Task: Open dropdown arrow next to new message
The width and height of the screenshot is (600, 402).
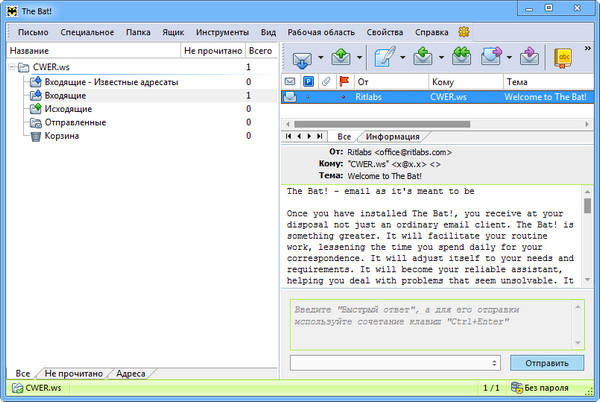Action: [x=405, y=55]
